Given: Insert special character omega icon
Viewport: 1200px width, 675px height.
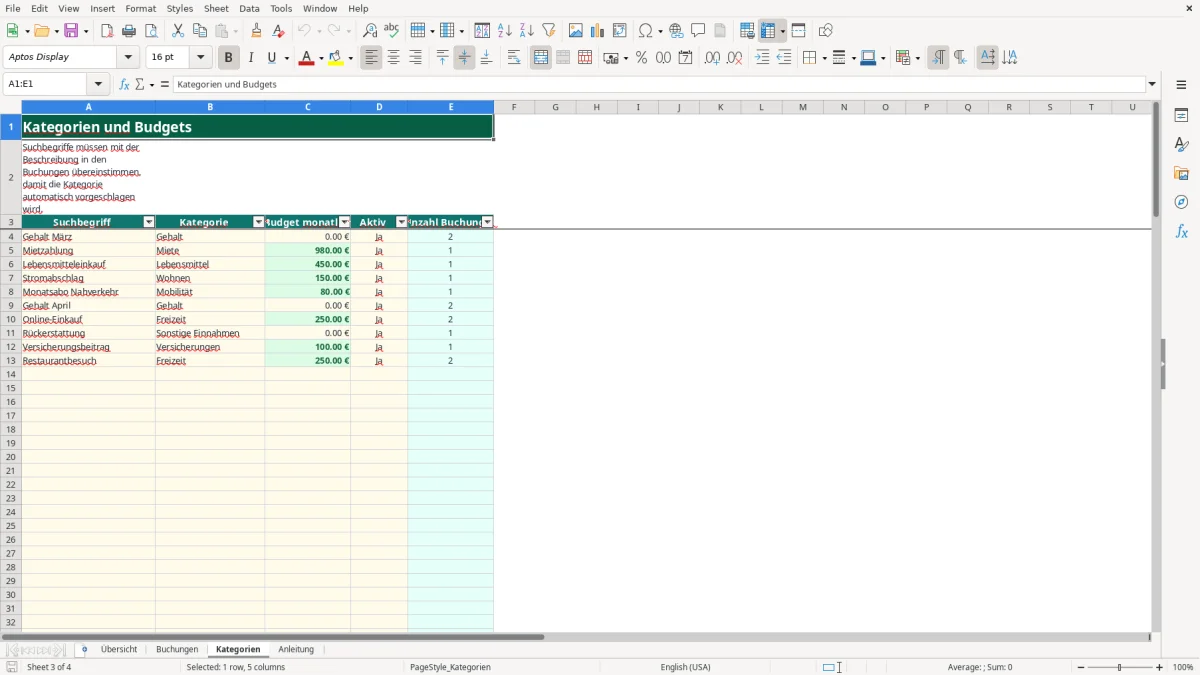Looking at the screenshot, I should 646,31.
